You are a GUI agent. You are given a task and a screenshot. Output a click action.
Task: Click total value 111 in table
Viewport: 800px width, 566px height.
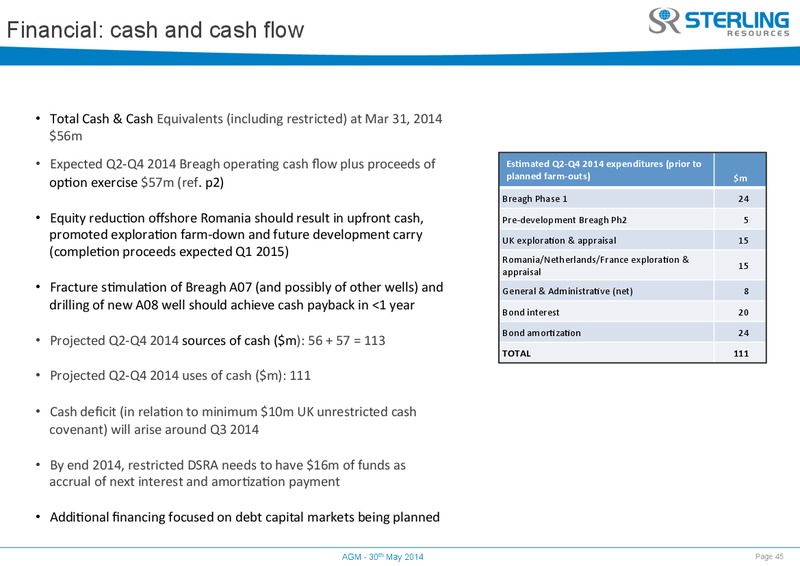click(741, 353)
